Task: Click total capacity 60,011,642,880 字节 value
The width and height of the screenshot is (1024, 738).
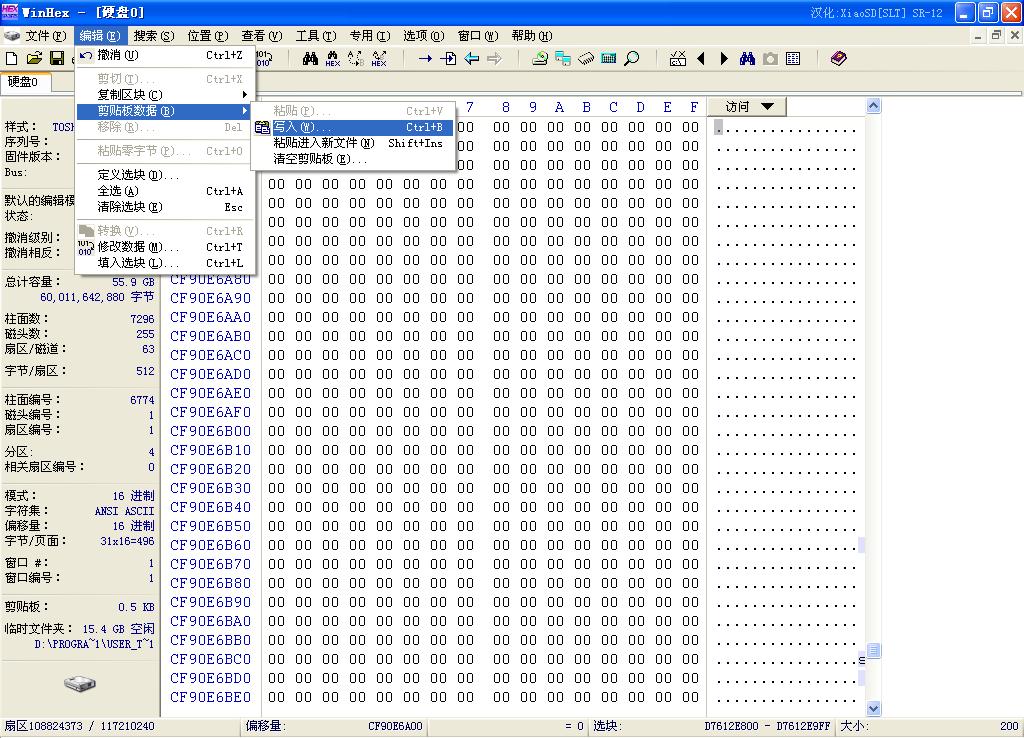Action: coord(97,297)
